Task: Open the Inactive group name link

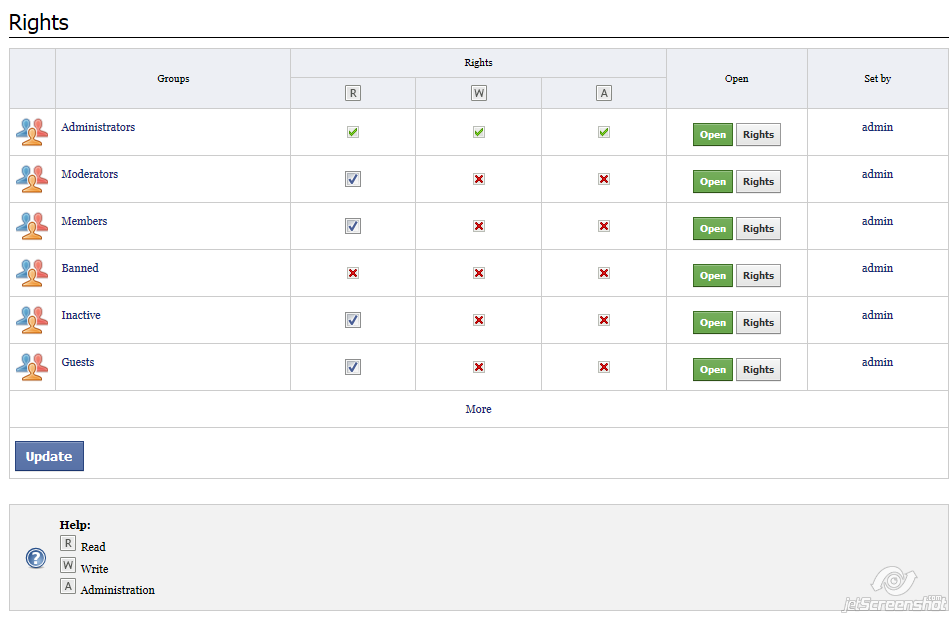Action: pyautogui.click(x=81, y=315)
